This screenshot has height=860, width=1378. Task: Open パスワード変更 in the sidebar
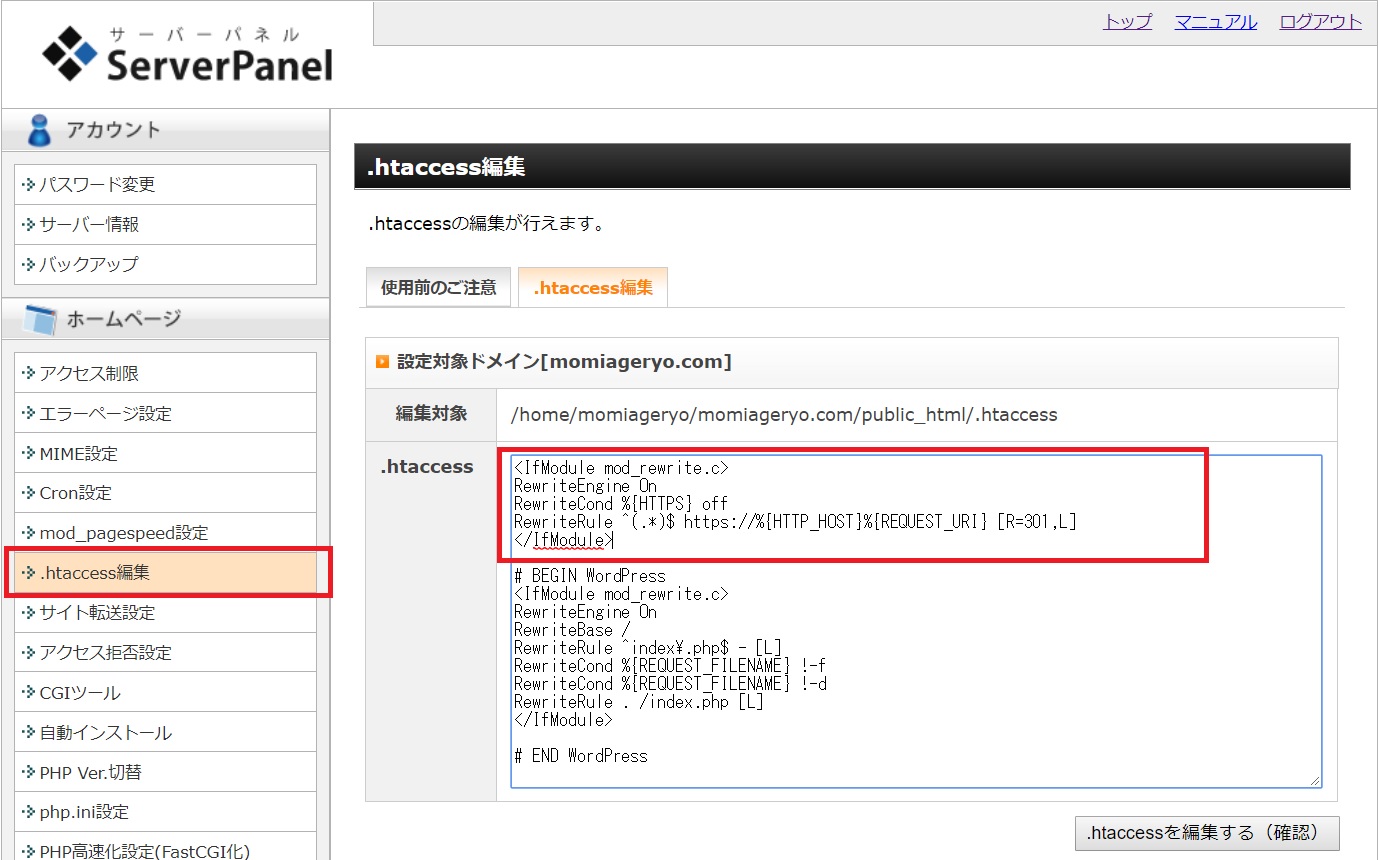[166, 185]
